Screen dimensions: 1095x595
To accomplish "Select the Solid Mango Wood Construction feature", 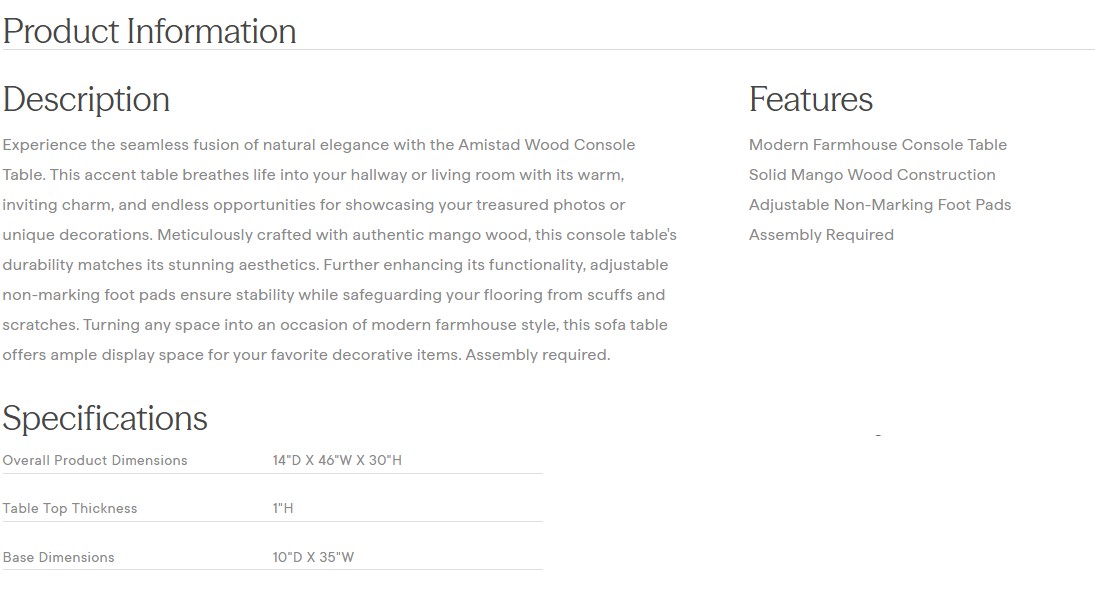I will click(x=871, y=175).
